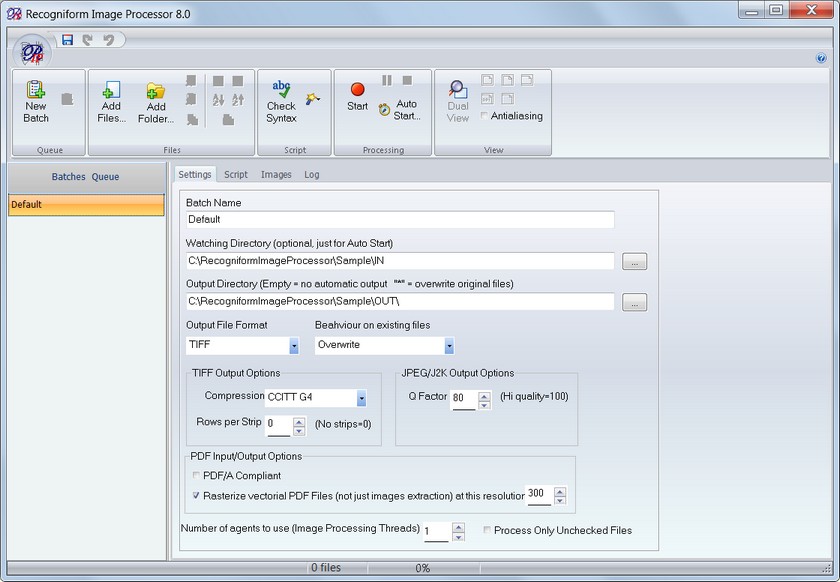Open the Behaviour on existing files dropdown
This screenshot has height=582, width=840.
point(449,346)
